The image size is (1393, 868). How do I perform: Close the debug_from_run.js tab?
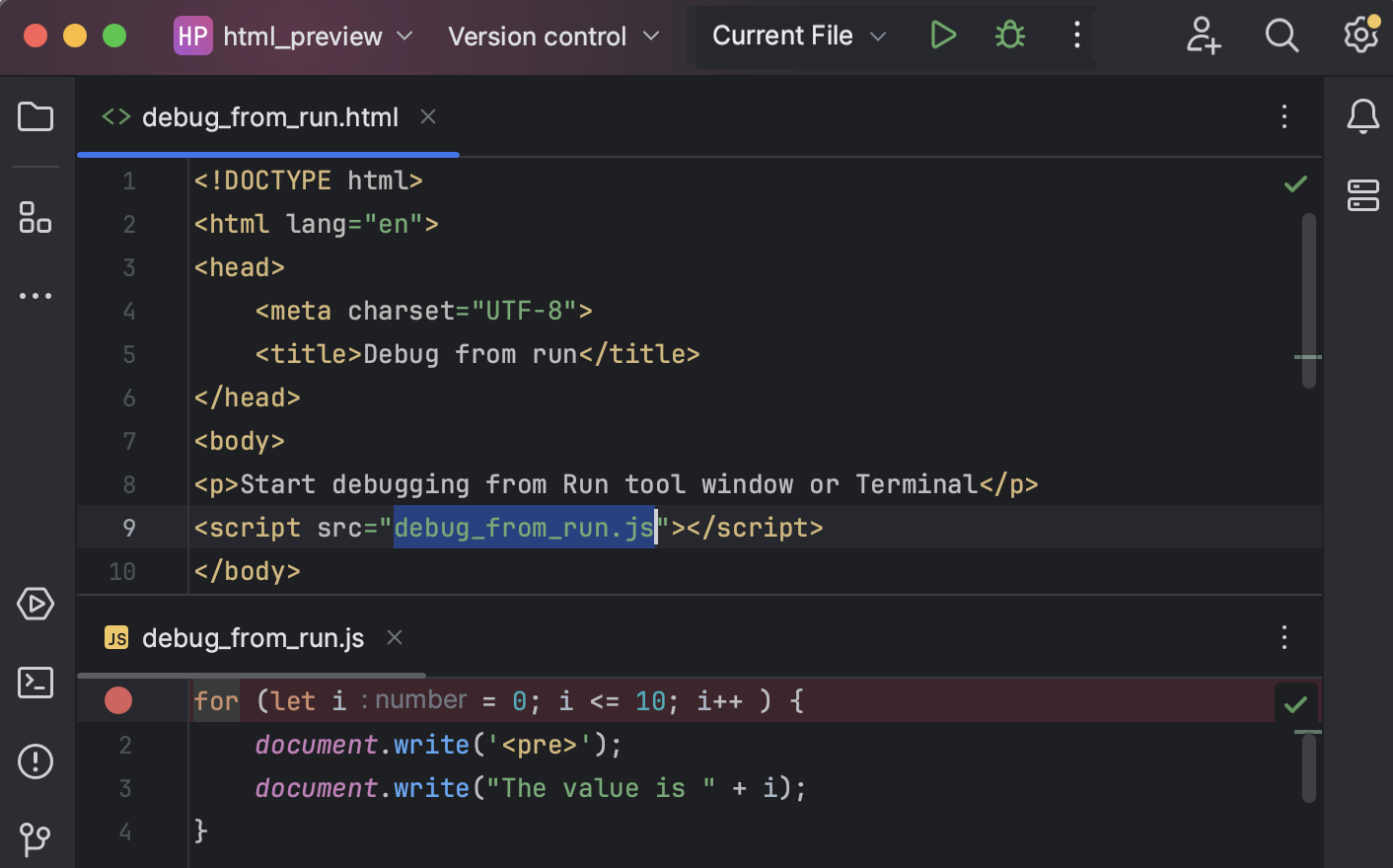click(394, 638)
